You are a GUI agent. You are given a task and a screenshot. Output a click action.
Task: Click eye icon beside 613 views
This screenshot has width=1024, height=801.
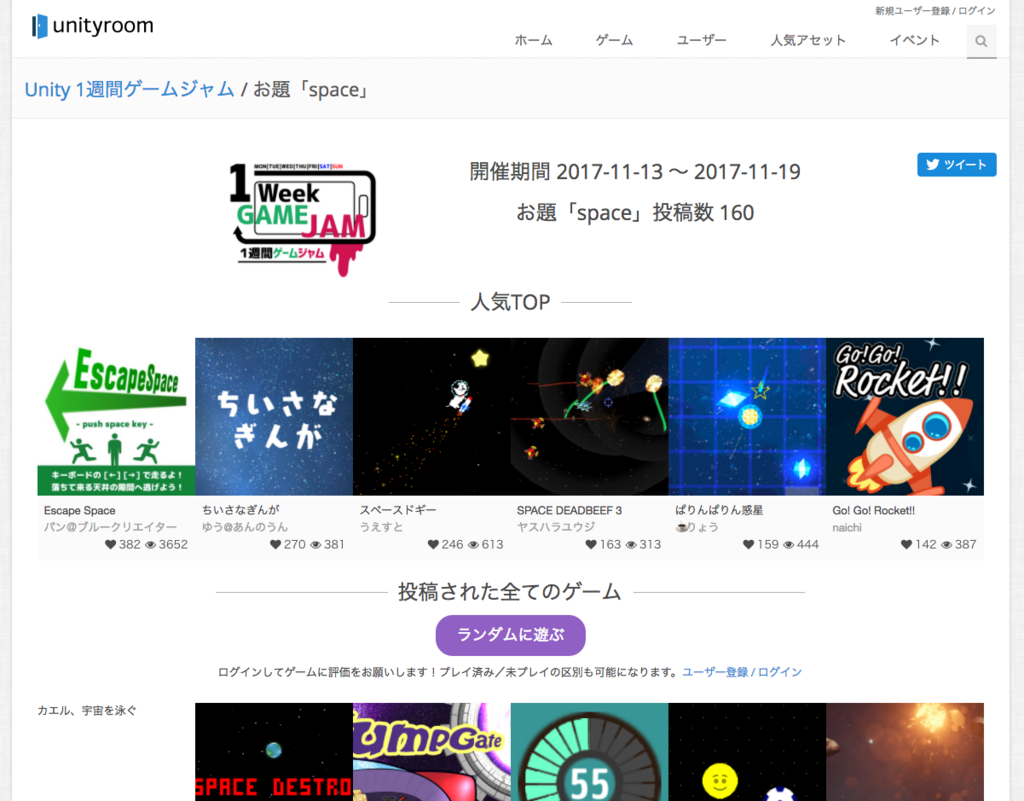click(x=473, y=544)
